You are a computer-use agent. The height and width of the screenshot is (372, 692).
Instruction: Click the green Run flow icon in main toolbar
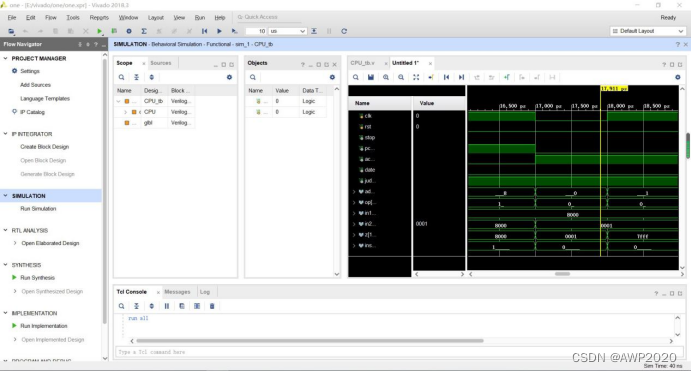pos(99,31)
